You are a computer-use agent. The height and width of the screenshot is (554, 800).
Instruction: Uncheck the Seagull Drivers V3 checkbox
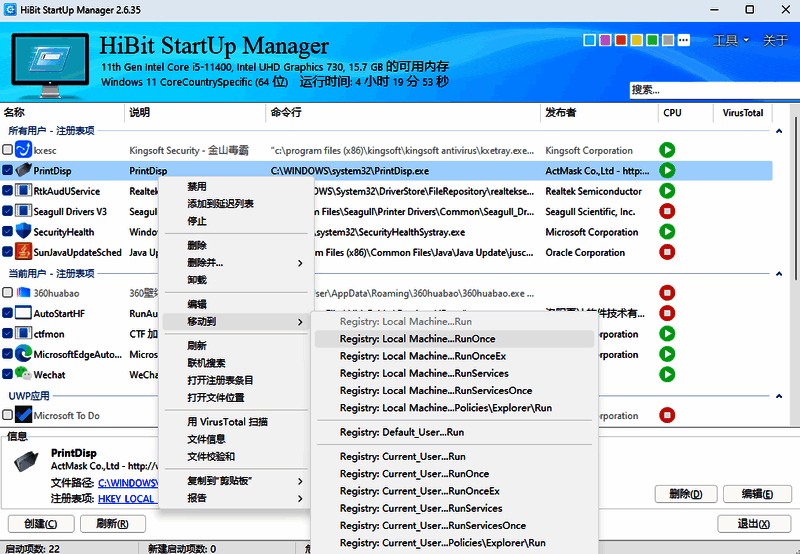pos(7,211)
